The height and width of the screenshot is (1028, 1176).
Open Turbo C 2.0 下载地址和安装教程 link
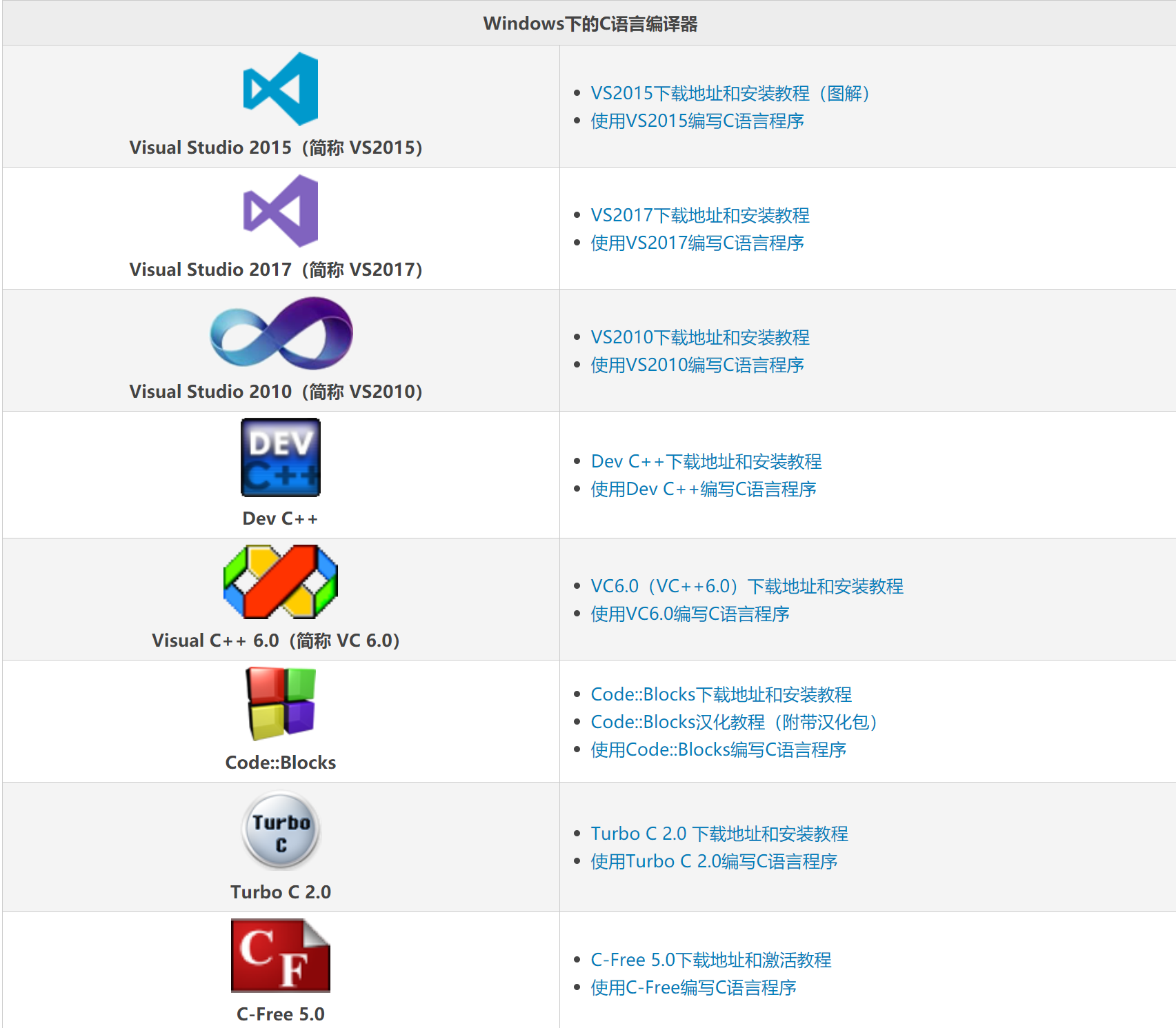[x=719, y=834]
